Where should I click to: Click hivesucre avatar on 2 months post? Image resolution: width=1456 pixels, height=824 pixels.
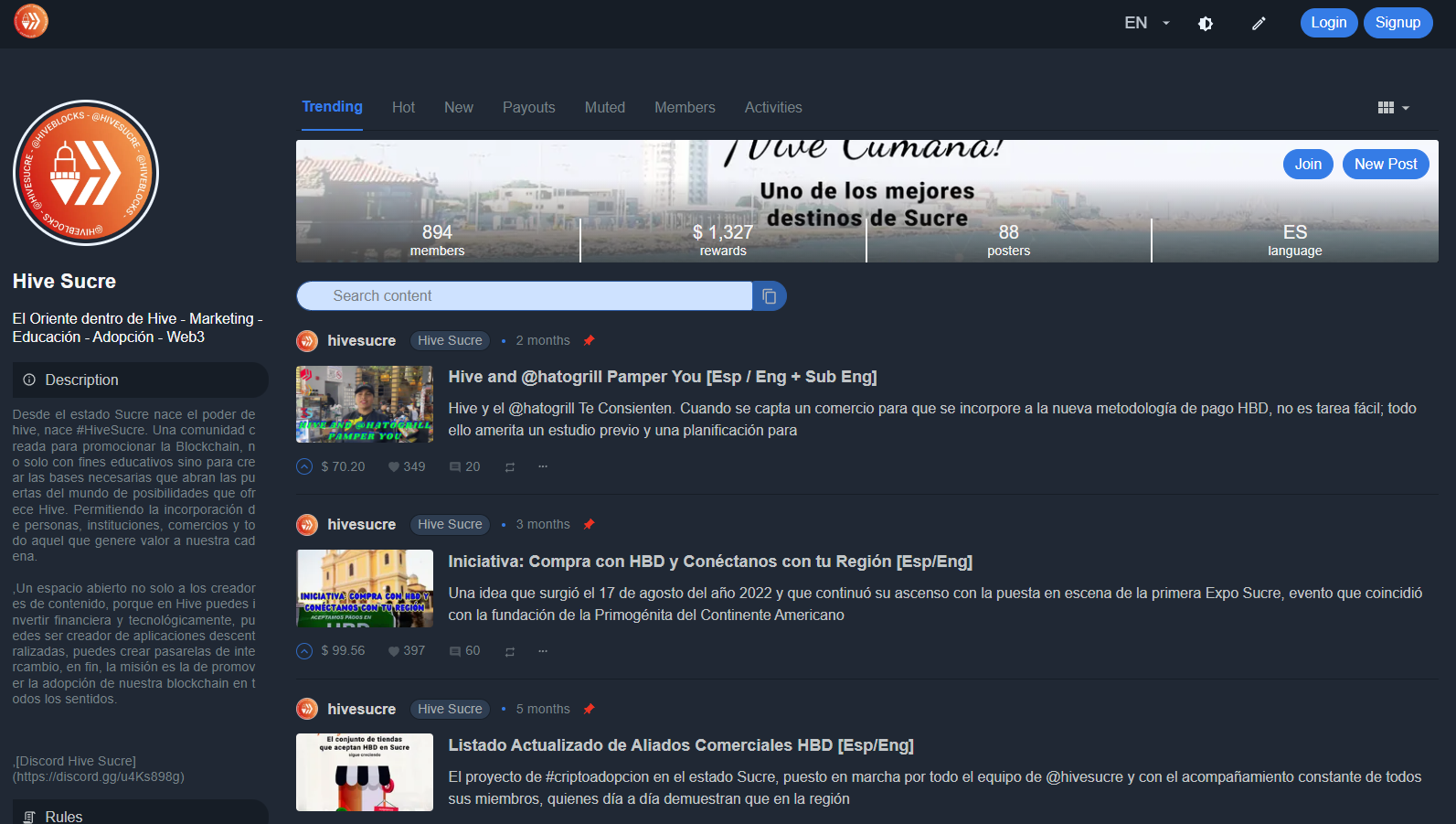(x=307, y=341)
